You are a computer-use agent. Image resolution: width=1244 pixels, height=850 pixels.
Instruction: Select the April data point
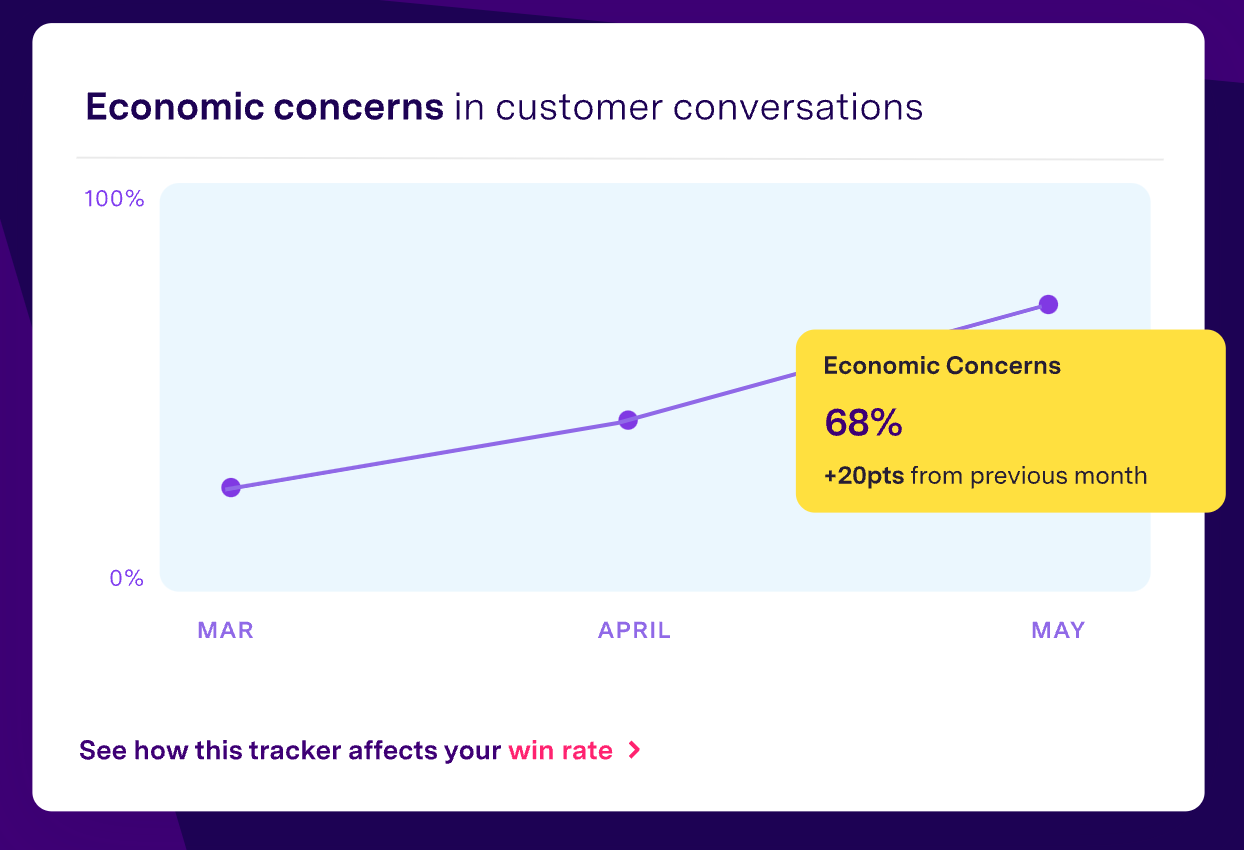coord(628,420)
